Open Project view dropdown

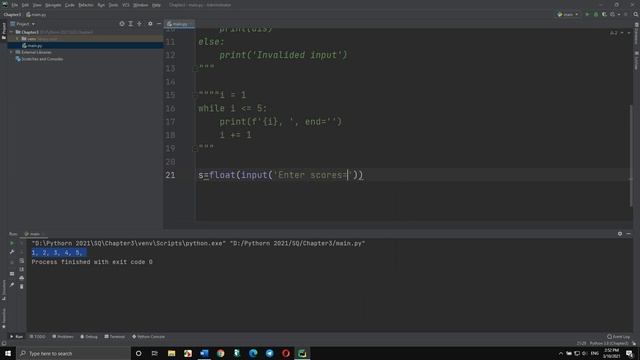coord(23,24)
